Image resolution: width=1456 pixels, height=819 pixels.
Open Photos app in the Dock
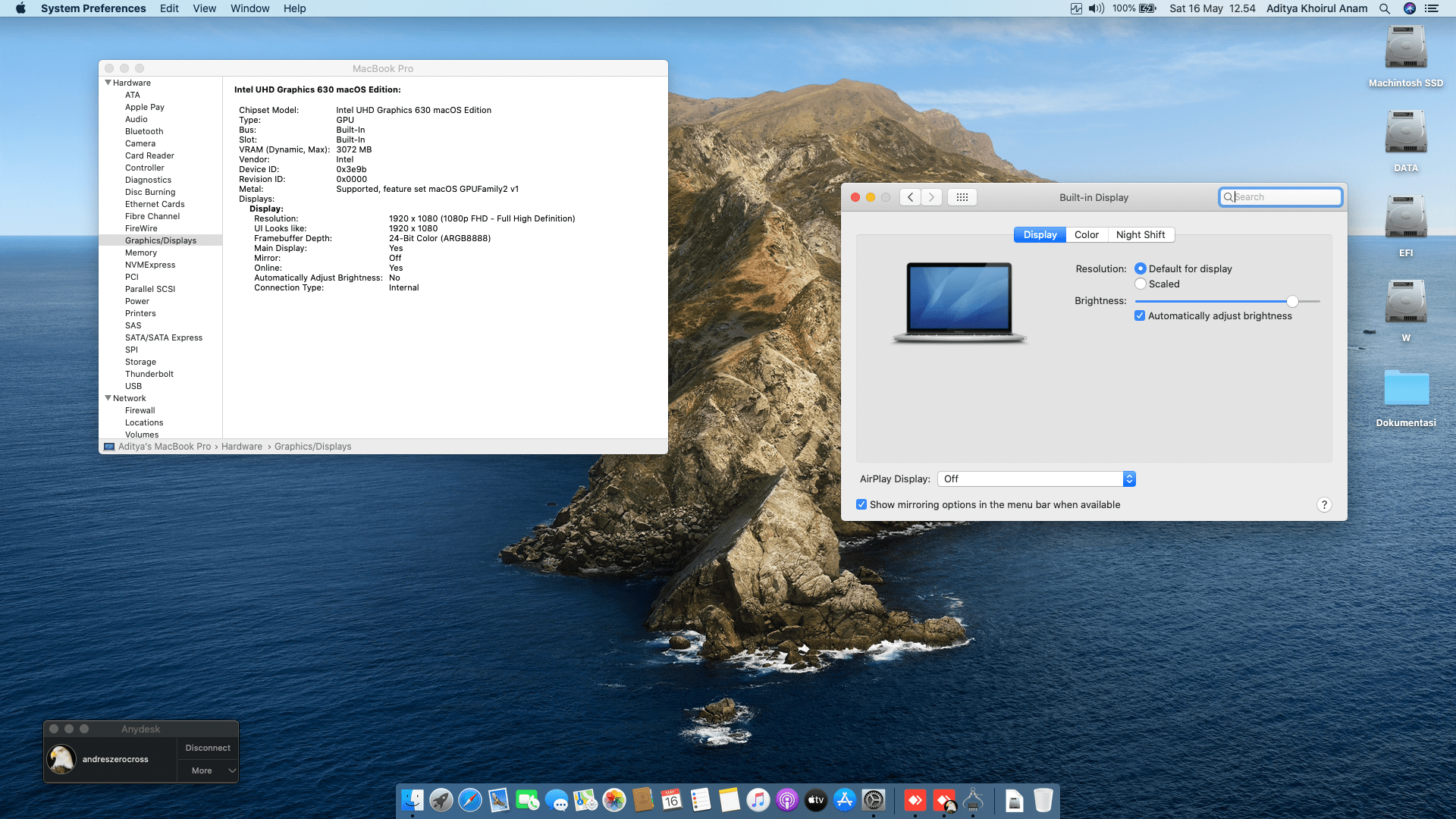(614, 800)
